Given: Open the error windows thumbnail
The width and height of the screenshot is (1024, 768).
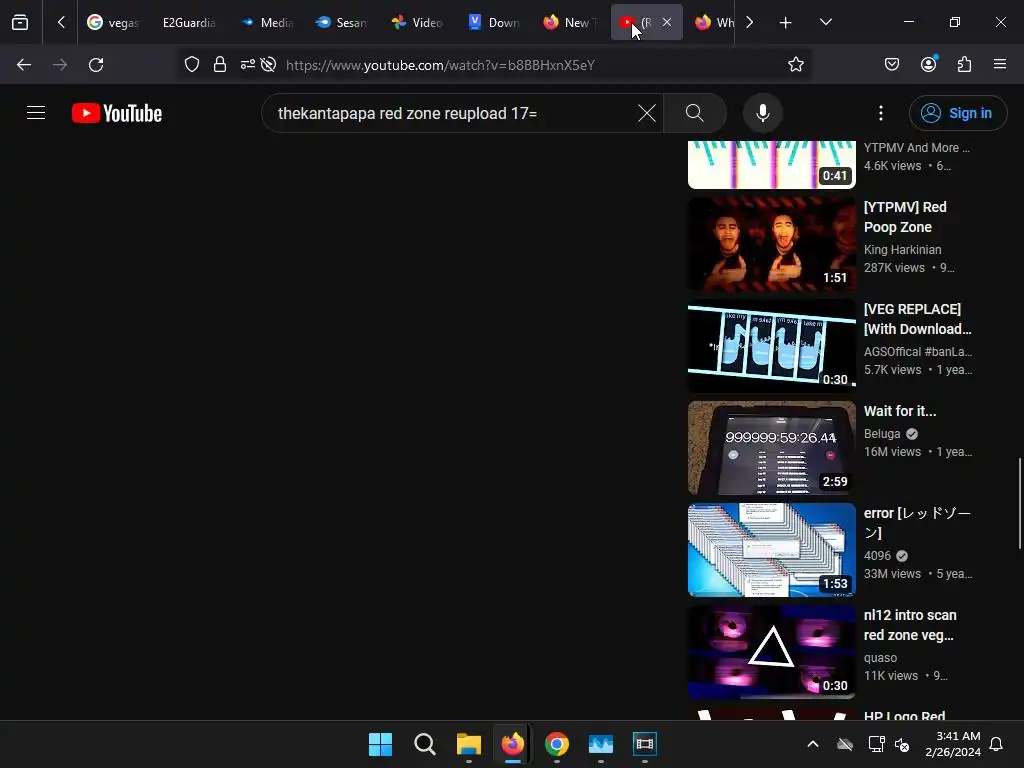Looking at the screenshot, I should pyautogui.click(x=772, y=550).
